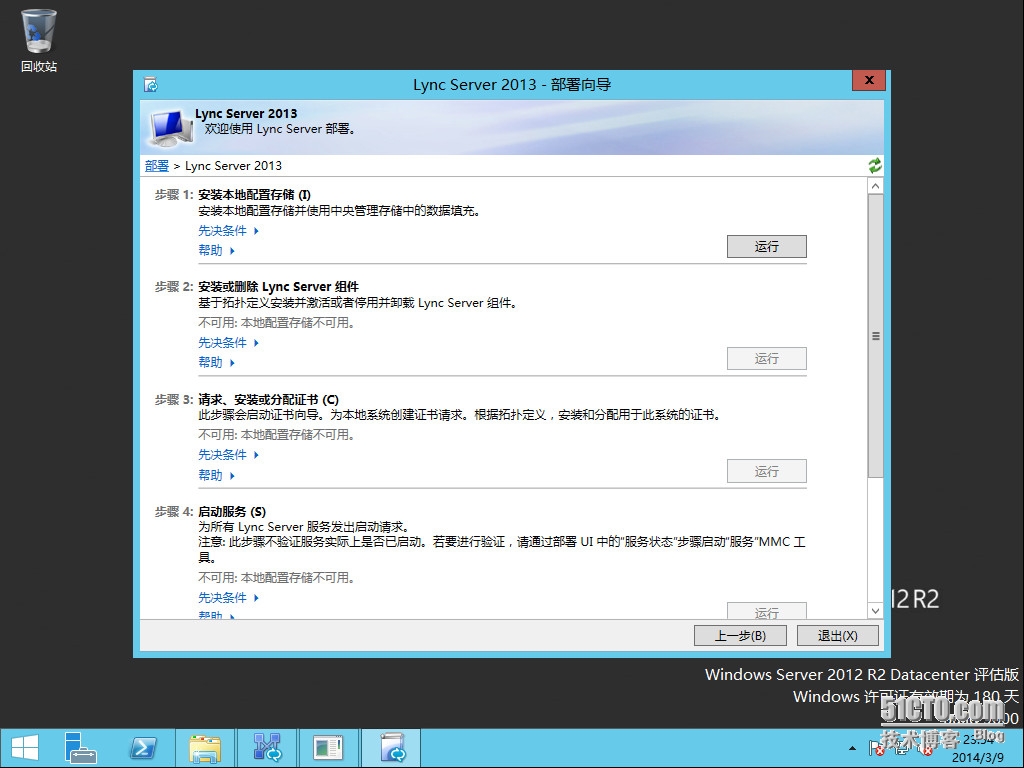This screenshot has height=768, width=1024.
Task: Click step 4 title 启动服务 (S)
Action: coord(232,511)
